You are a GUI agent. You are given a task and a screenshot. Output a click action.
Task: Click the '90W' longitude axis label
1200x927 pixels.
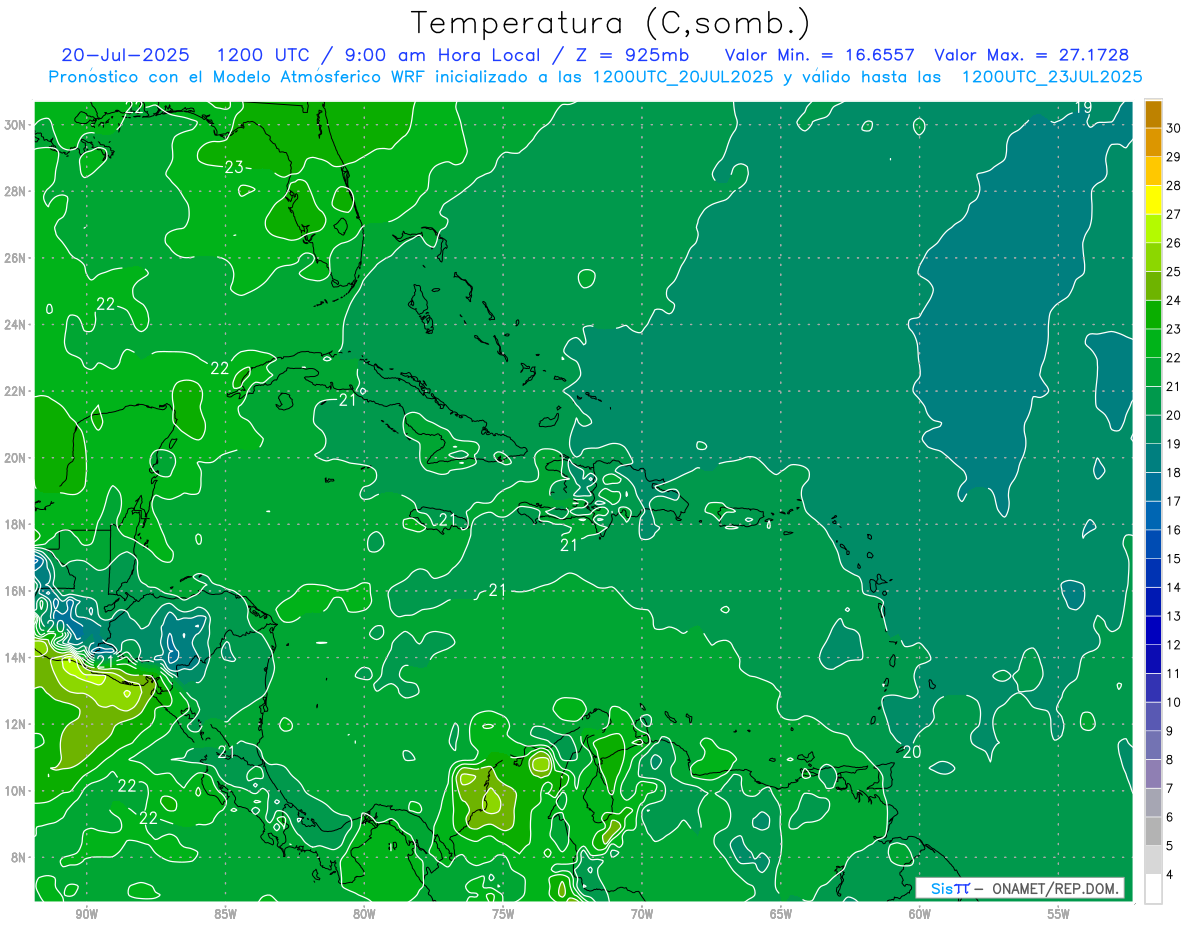pyautogui.click(x=86, y=914)
